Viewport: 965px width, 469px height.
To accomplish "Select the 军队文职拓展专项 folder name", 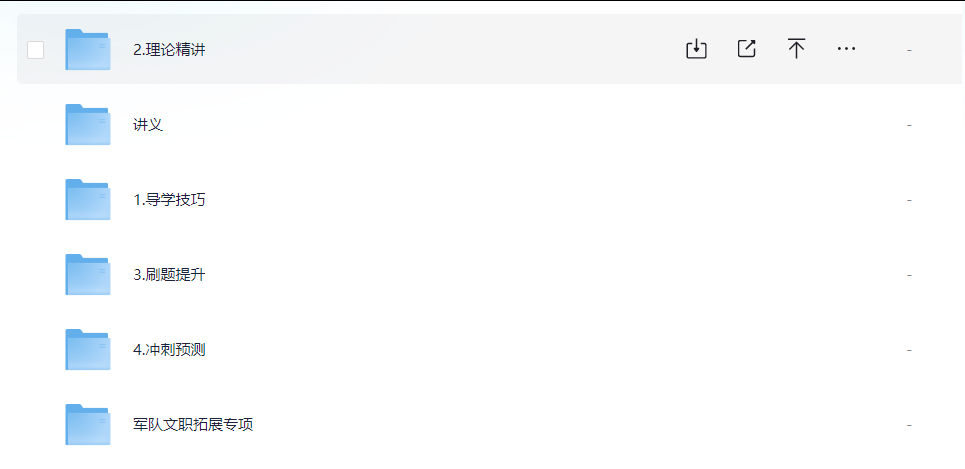I will click(x=193, y=425).
